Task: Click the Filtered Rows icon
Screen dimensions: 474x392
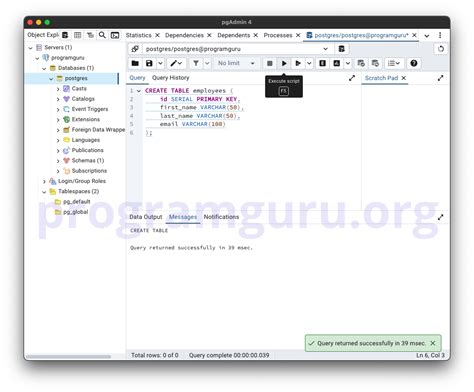Action: click(x=90, y=35)
